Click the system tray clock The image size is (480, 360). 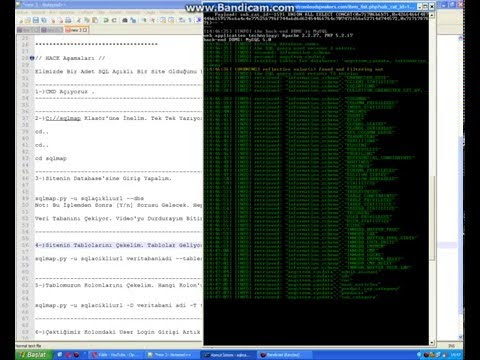[455, 355]
